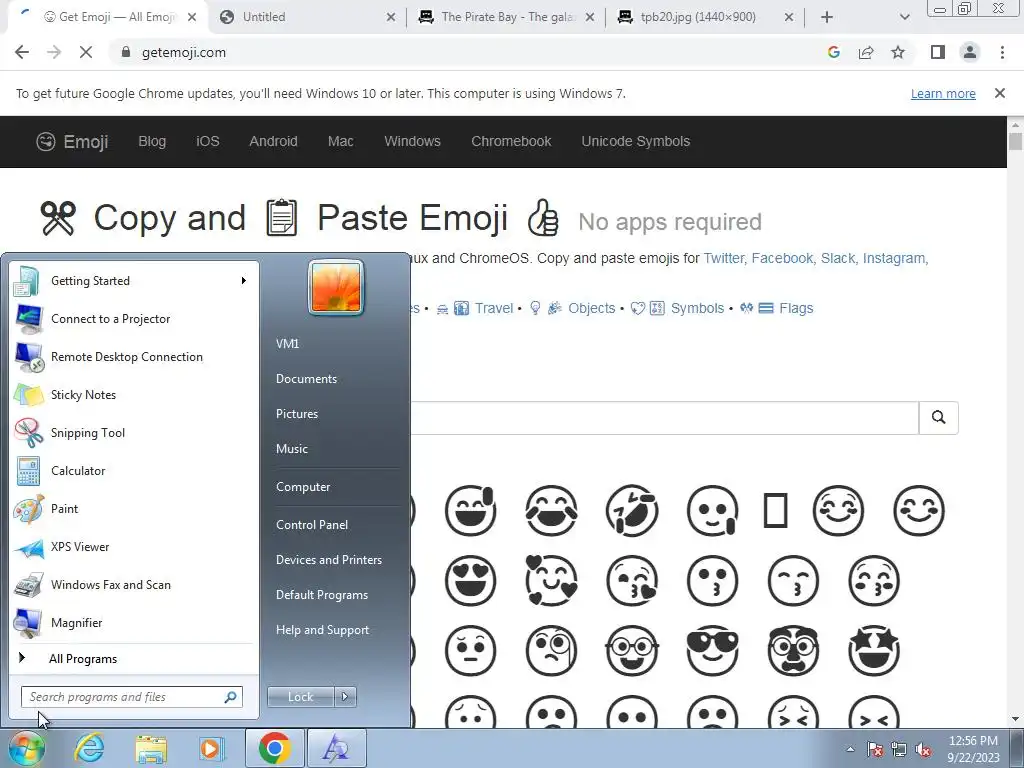Expand Getting Started submenu arrow
This screenshot has width=1024, height=768.
click(x=244, y=281)
